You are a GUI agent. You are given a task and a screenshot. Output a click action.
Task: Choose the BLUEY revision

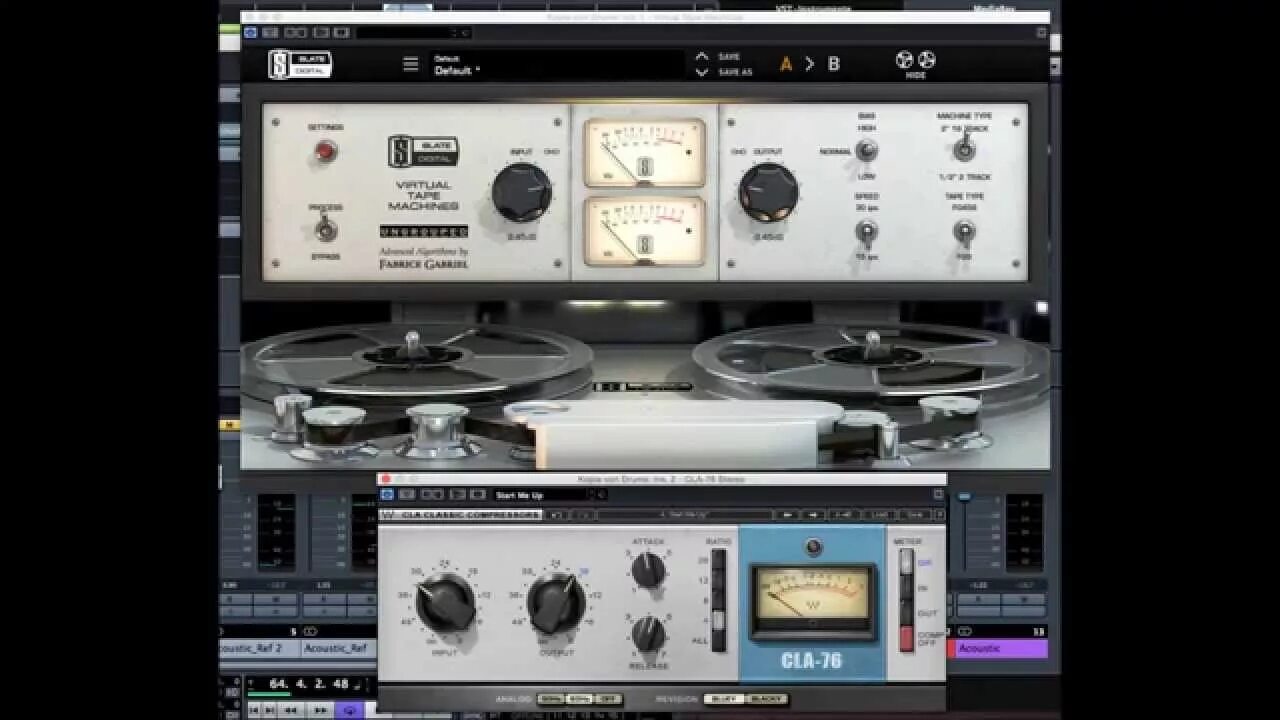(723, 699)
